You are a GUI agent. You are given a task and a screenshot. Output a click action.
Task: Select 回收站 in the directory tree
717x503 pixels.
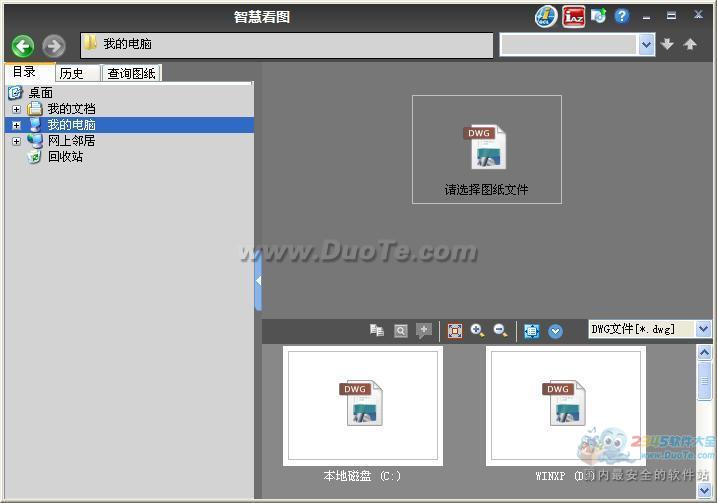click(65, 157)
